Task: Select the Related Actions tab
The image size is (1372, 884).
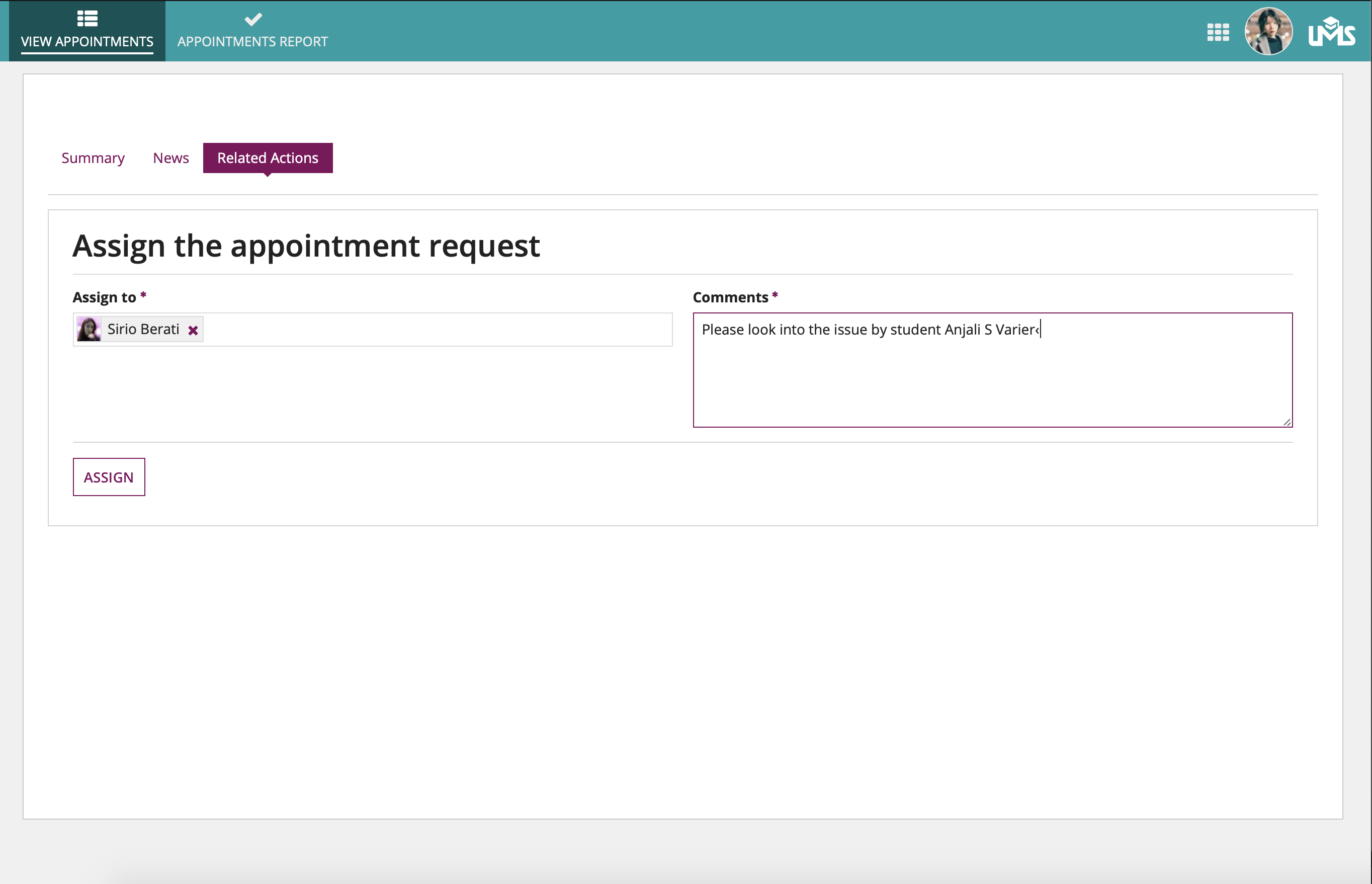Action: (268, 158)
